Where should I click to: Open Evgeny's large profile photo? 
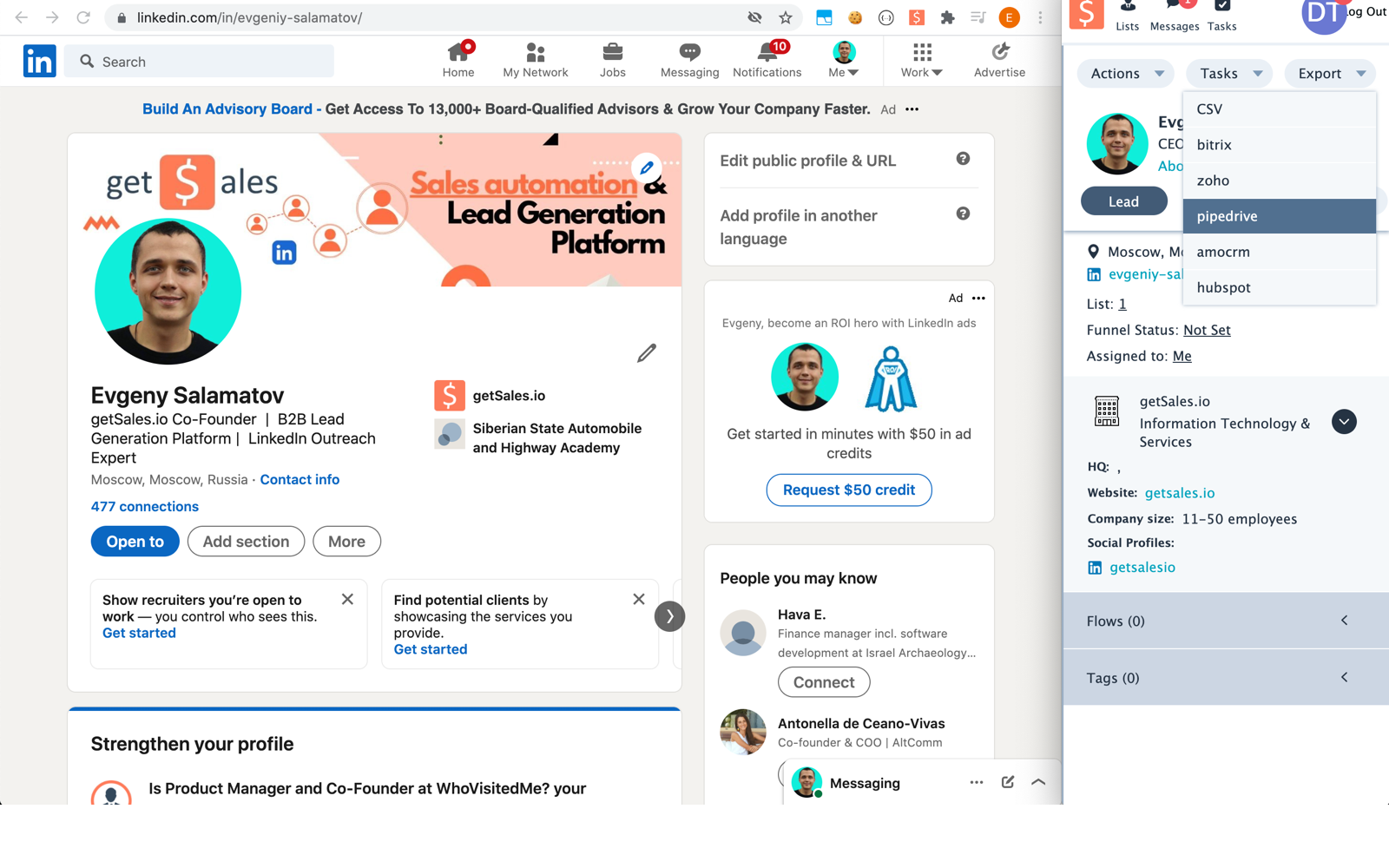pos(168,291)
